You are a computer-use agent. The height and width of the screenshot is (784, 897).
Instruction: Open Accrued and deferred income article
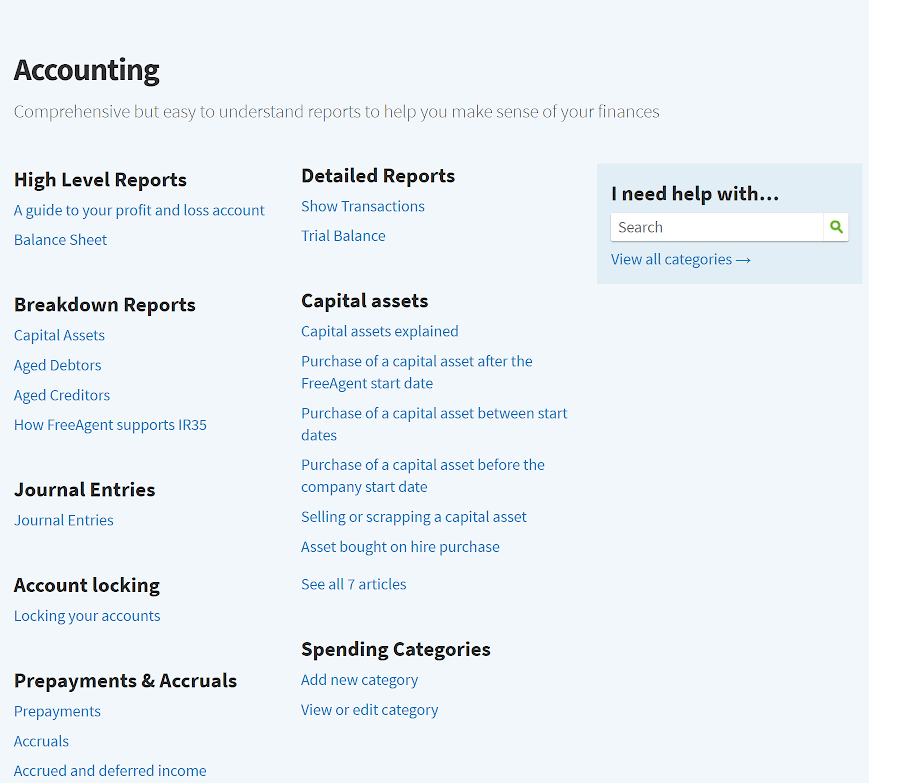[110, 771]
